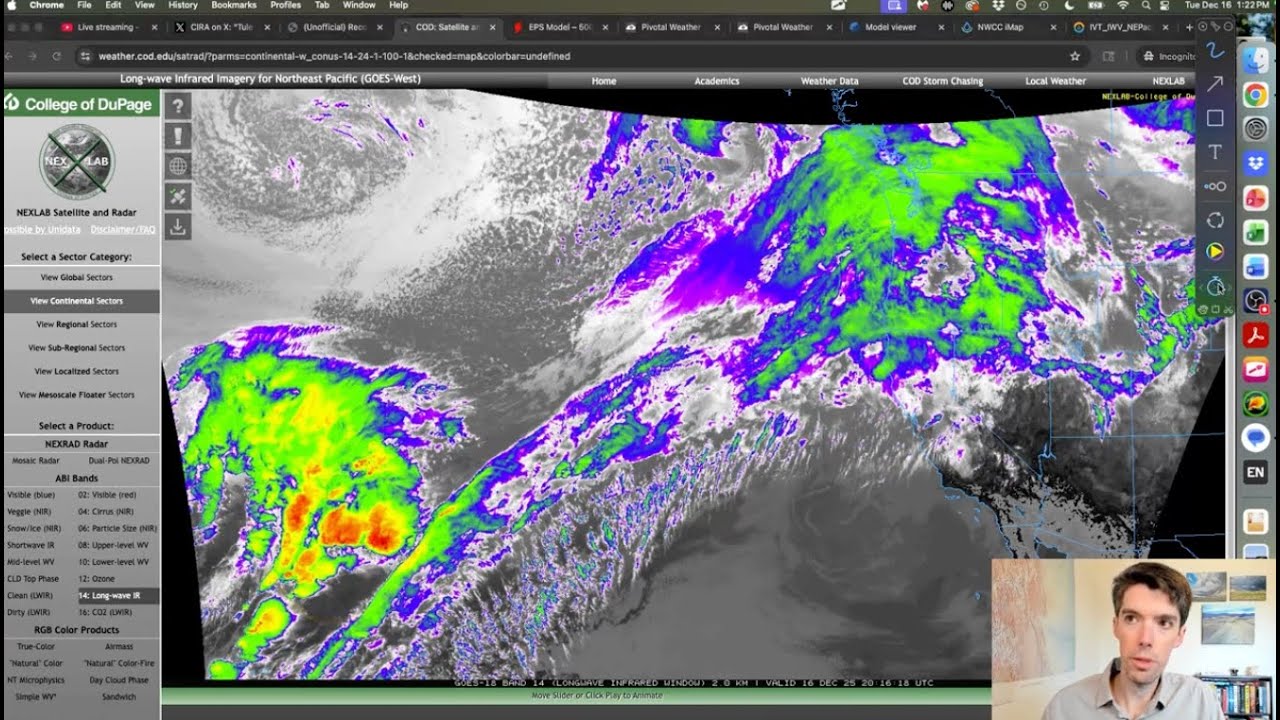Select Airmass RGB product
The width and height of the screenshot is (1280, 720).
click(x=119, y=646)
